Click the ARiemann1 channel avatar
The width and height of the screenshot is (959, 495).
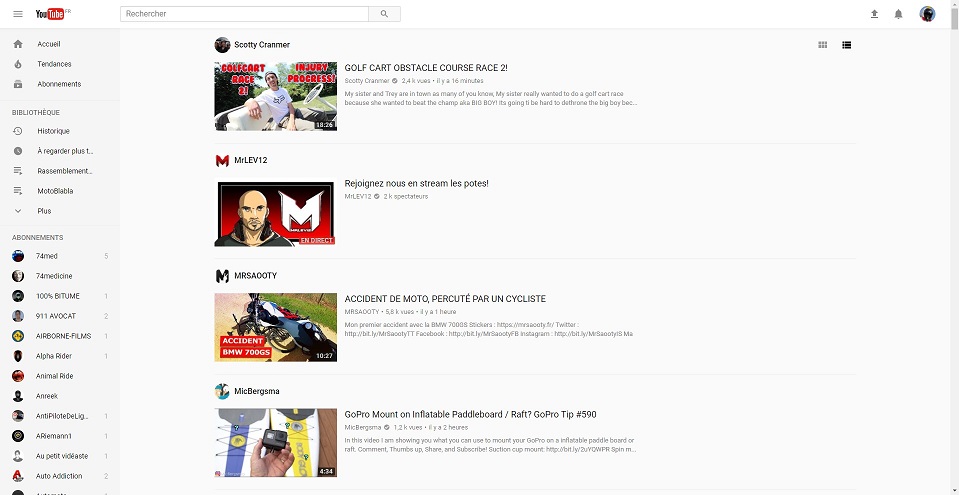pos(18,436)
